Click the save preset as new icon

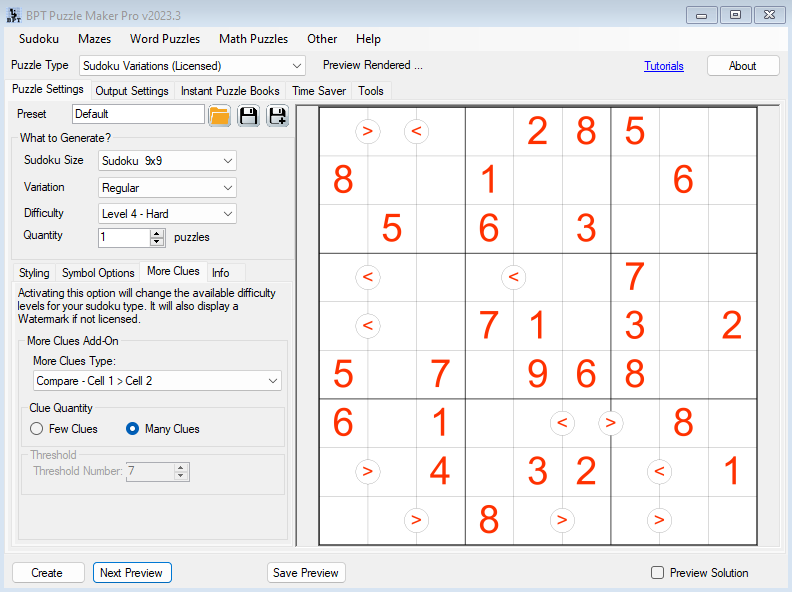tap(277, 115)
